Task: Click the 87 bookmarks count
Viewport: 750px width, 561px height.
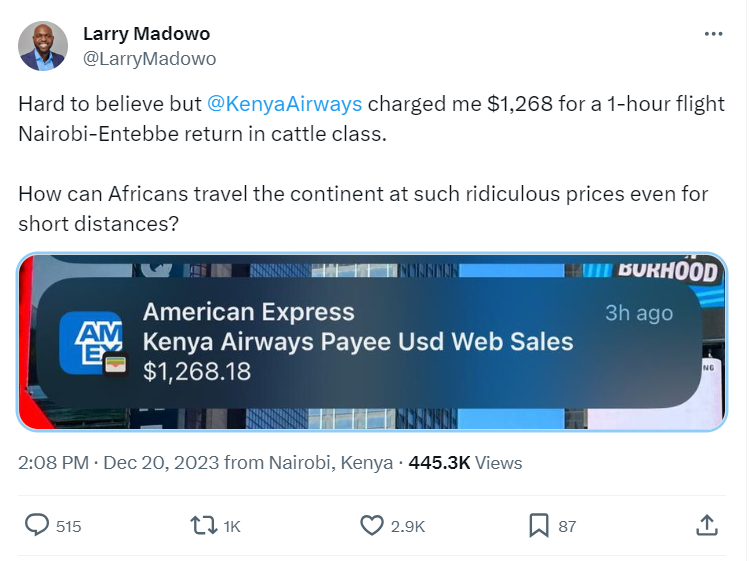Action: (x=567, y=526)
